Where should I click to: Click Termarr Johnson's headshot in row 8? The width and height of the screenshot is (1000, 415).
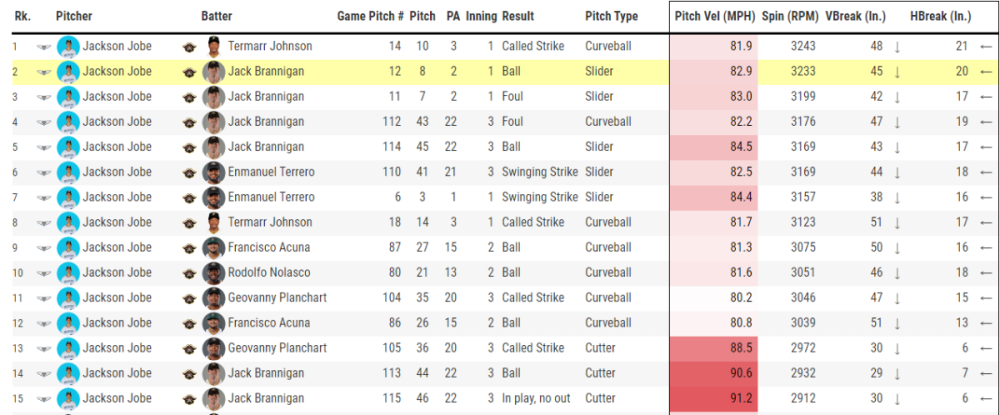(x=213, y=222)
